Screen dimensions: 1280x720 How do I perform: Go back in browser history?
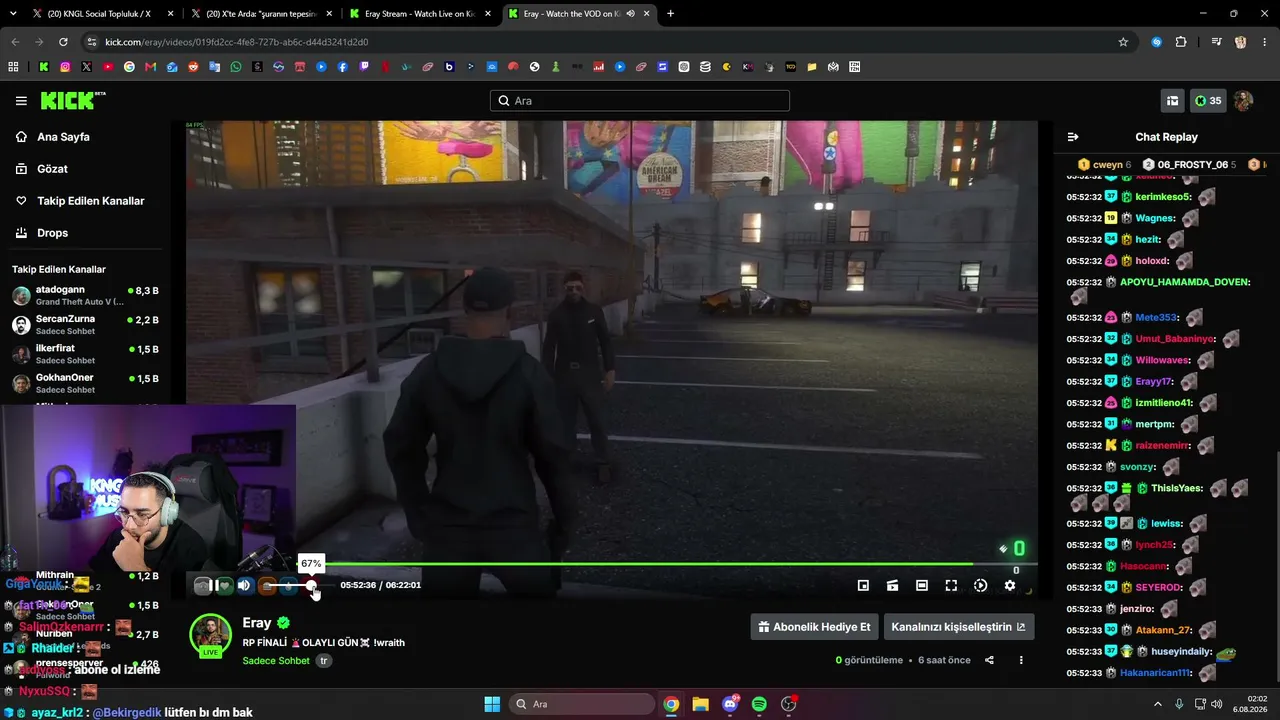(x=15, y=42)
